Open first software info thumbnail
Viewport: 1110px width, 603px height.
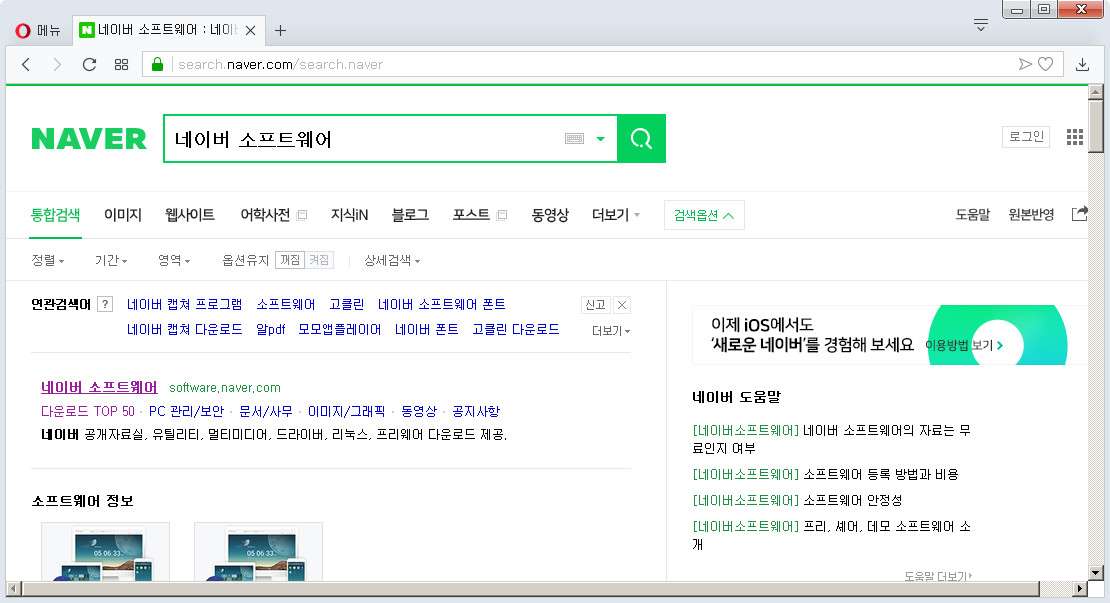(105, 552)
